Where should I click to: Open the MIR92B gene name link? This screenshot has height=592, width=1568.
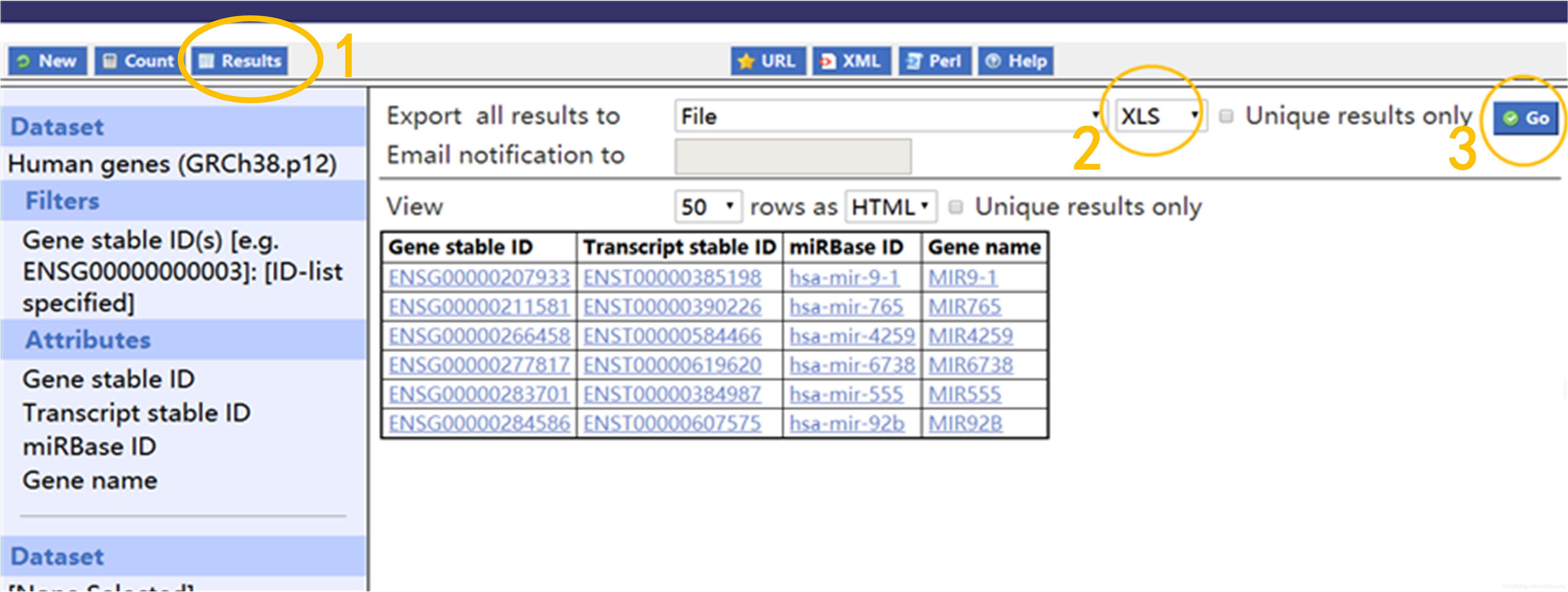click(965, 423)
